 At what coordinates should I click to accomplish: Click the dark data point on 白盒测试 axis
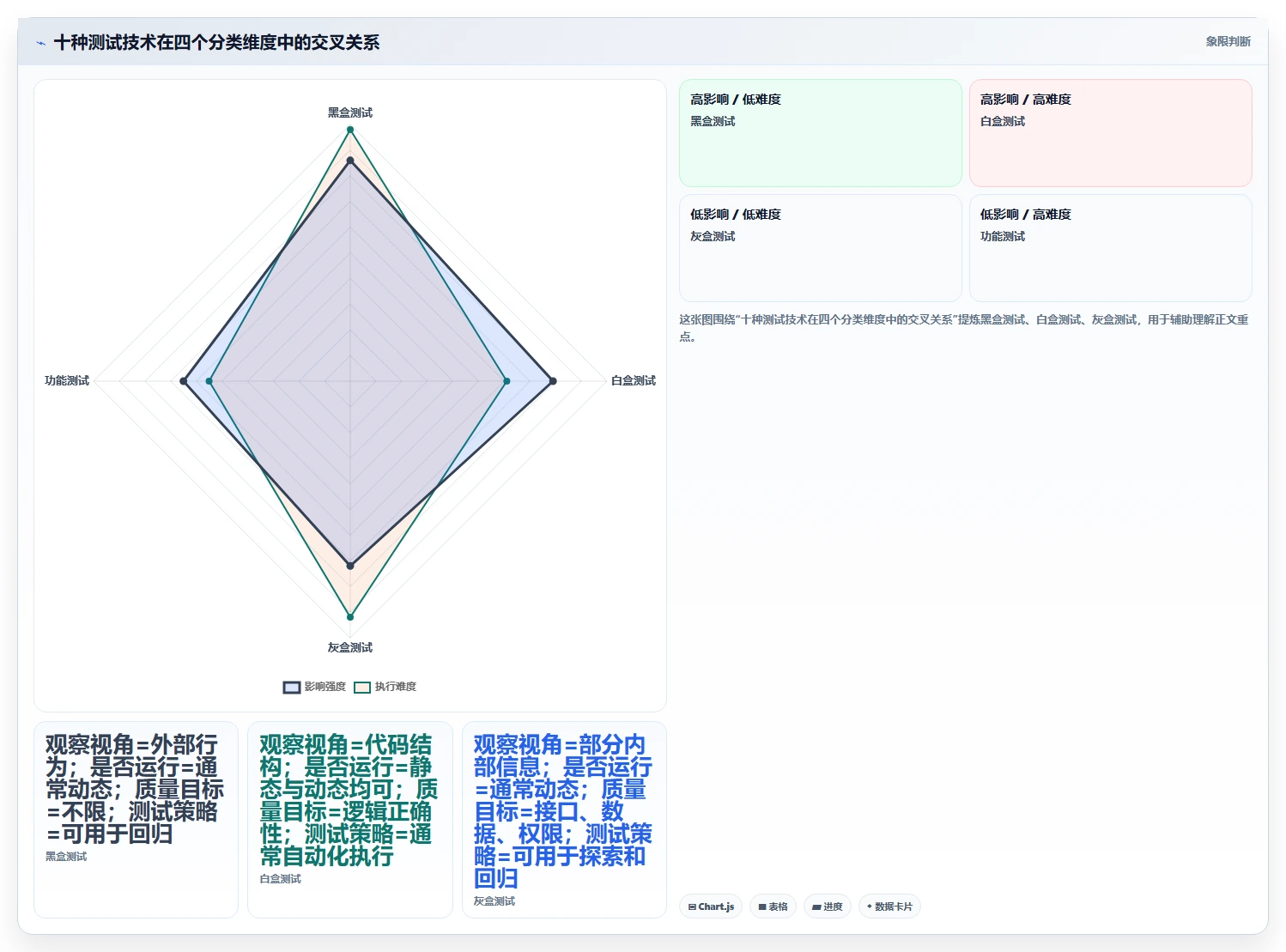tap(553, 381)
